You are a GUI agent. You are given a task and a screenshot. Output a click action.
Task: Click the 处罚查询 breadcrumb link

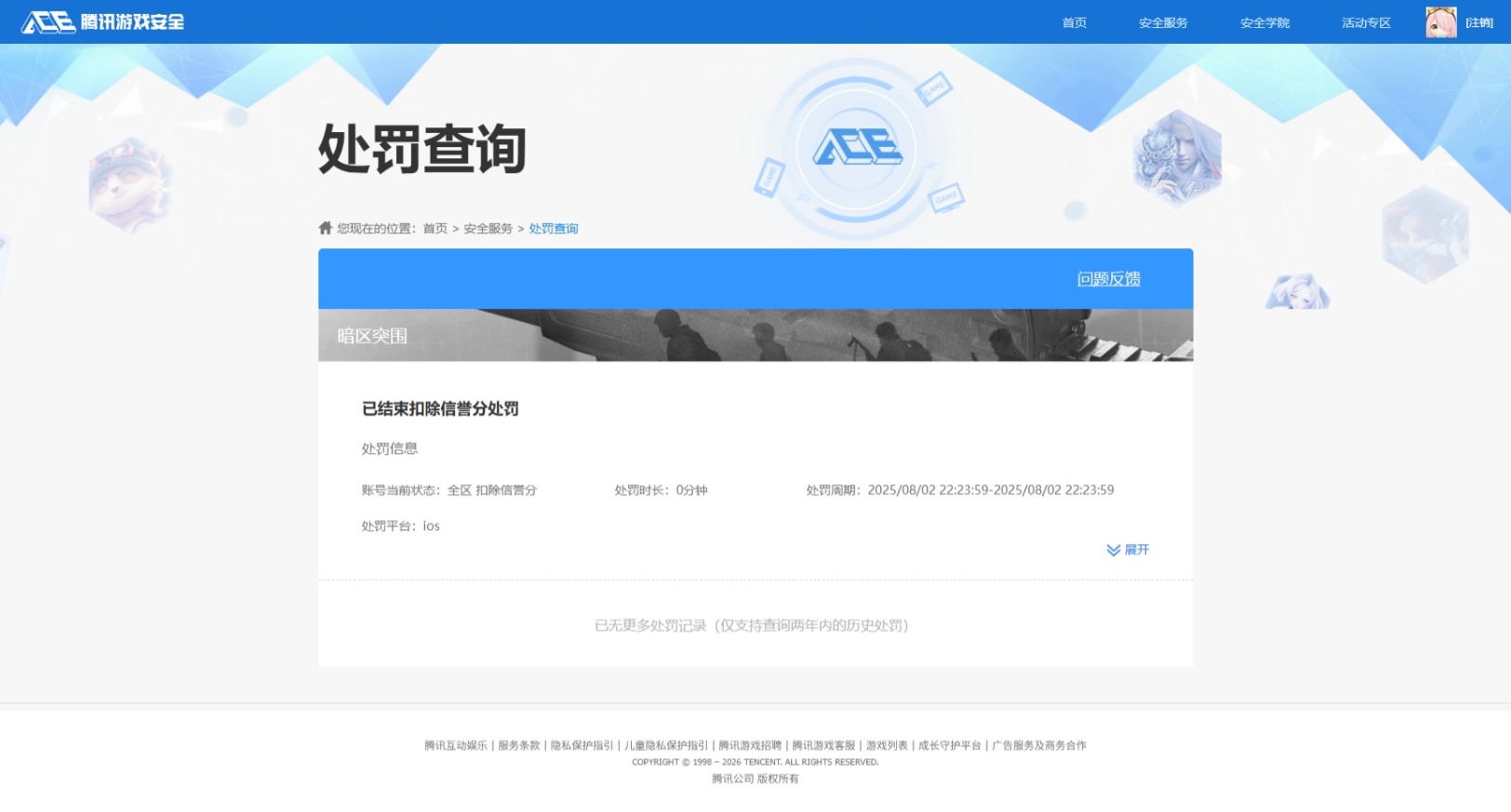tap(554, 229)
